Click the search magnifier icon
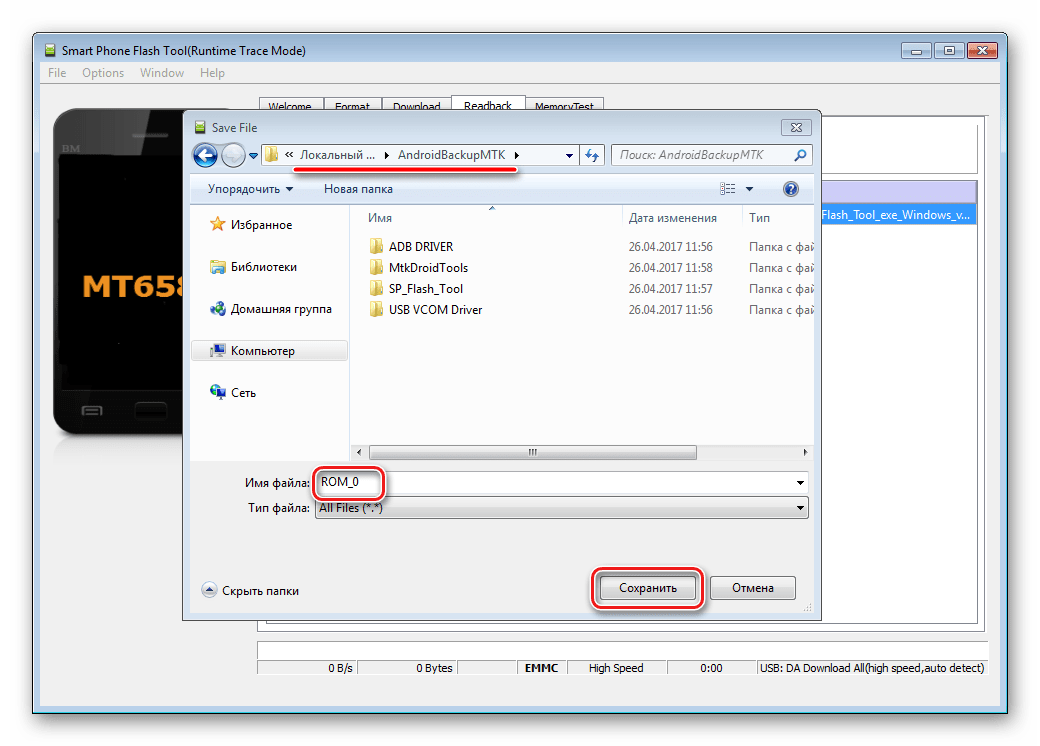The width and height of the screenshot is (1040, 746). click(x=801, y=155)
